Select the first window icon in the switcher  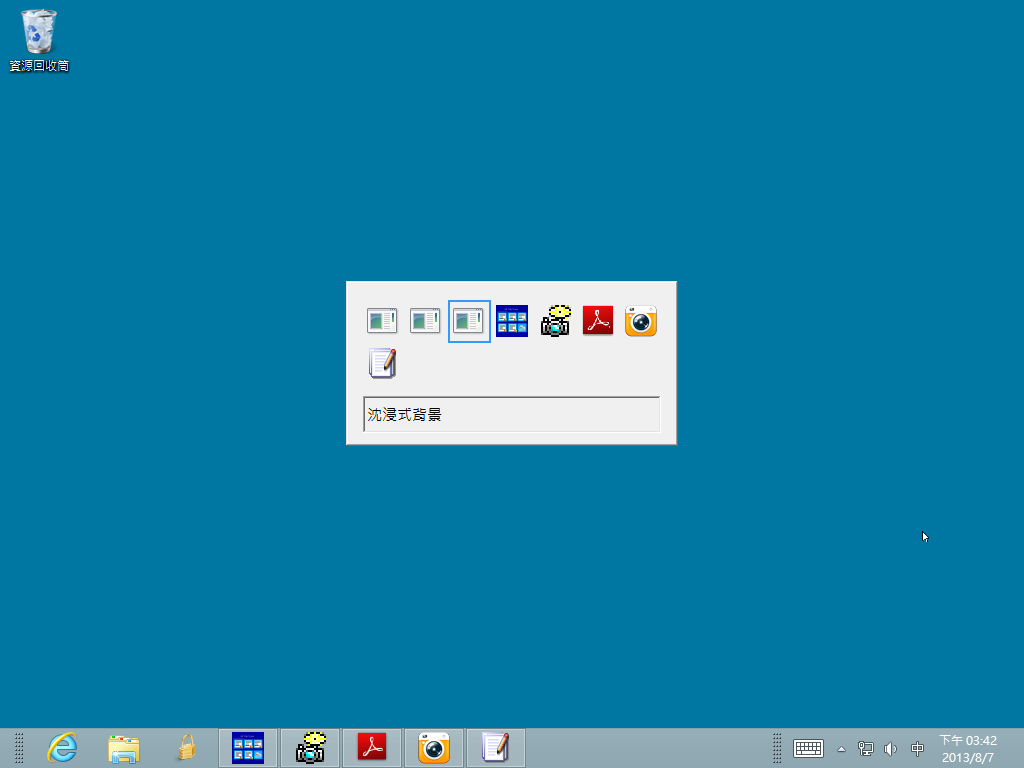coord(382,320)
